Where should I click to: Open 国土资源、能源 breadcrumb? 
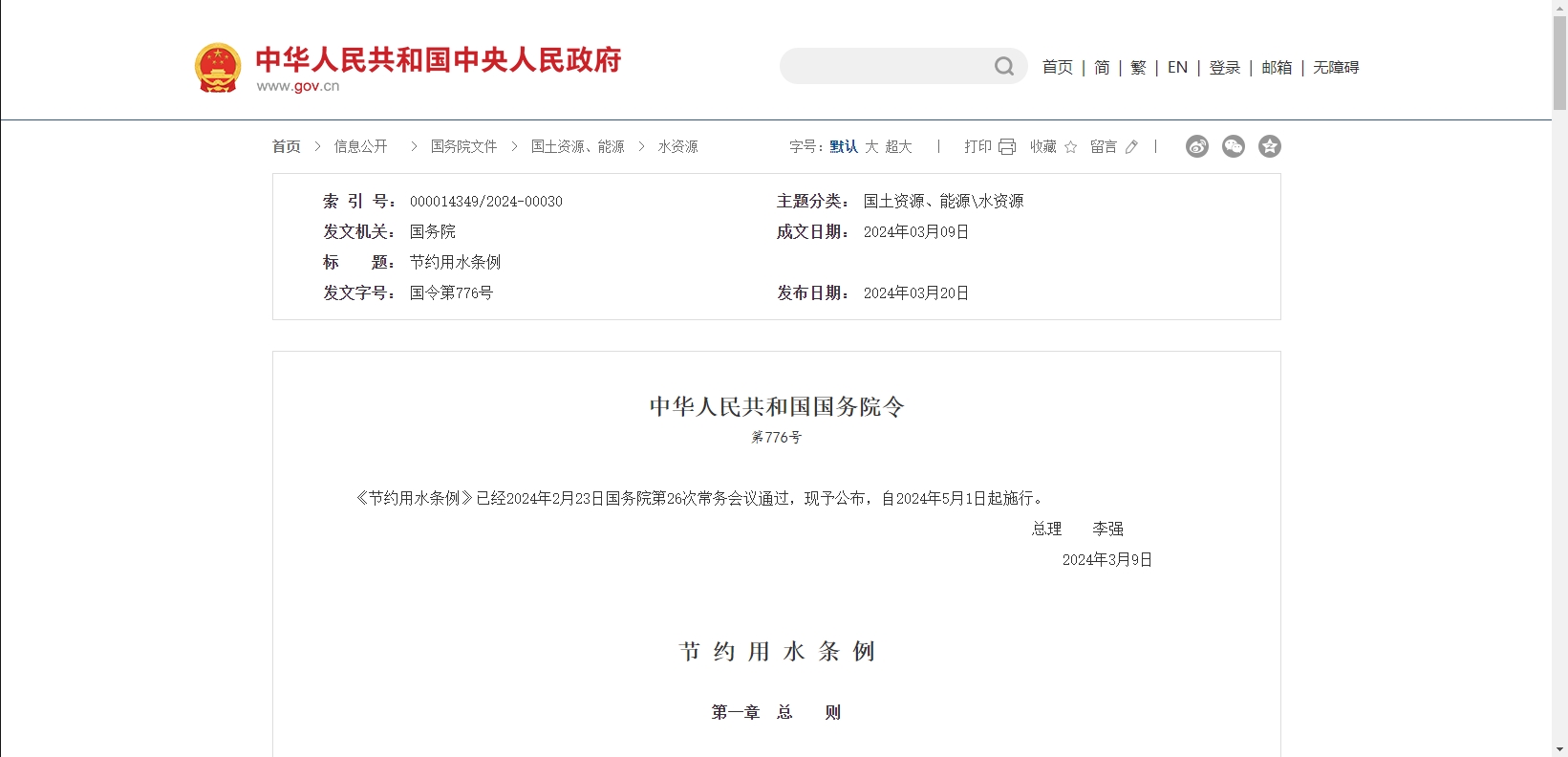tap(577, 146)
